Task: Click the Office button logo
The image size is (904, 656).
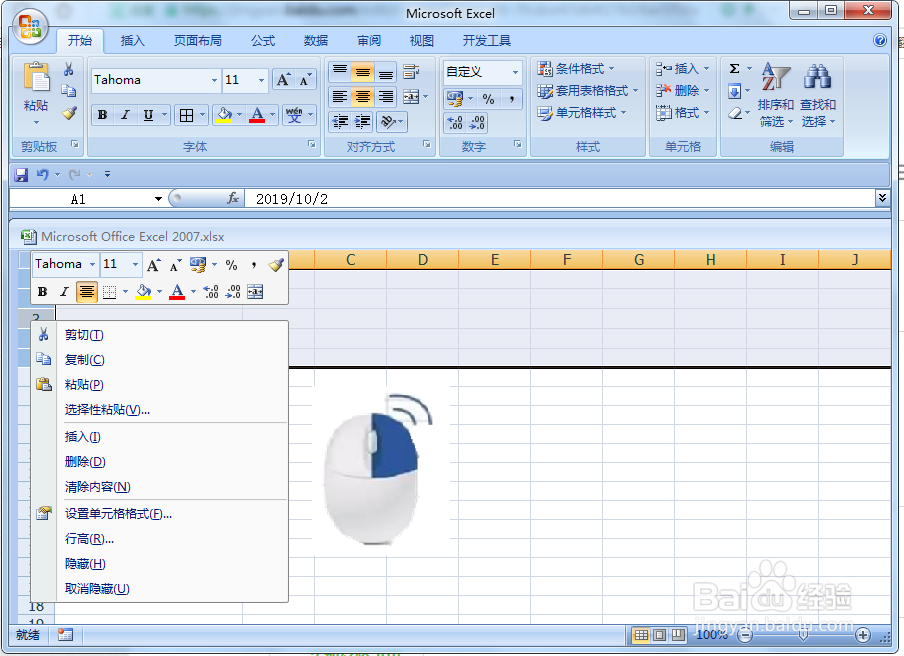Action: point(30,27)
